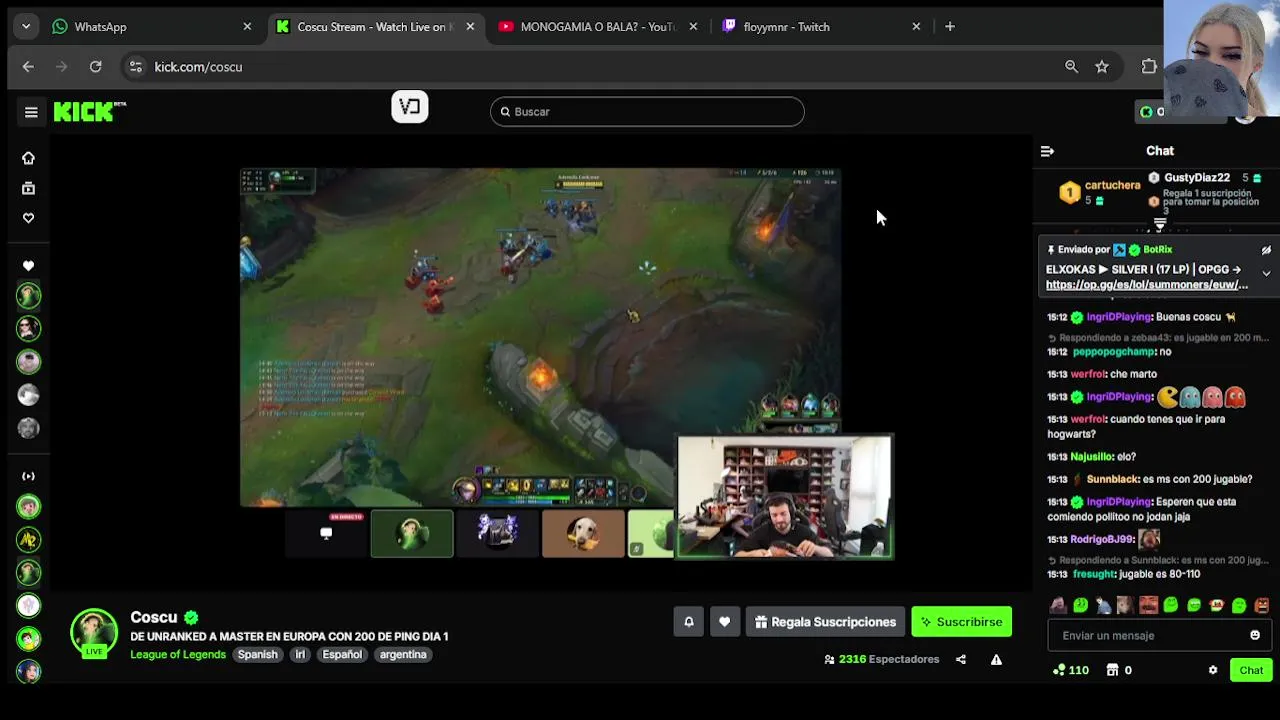Click the 110 channel points icon
The height and width of the screenshot is (720, 1280).
[x=1070, y=670]
